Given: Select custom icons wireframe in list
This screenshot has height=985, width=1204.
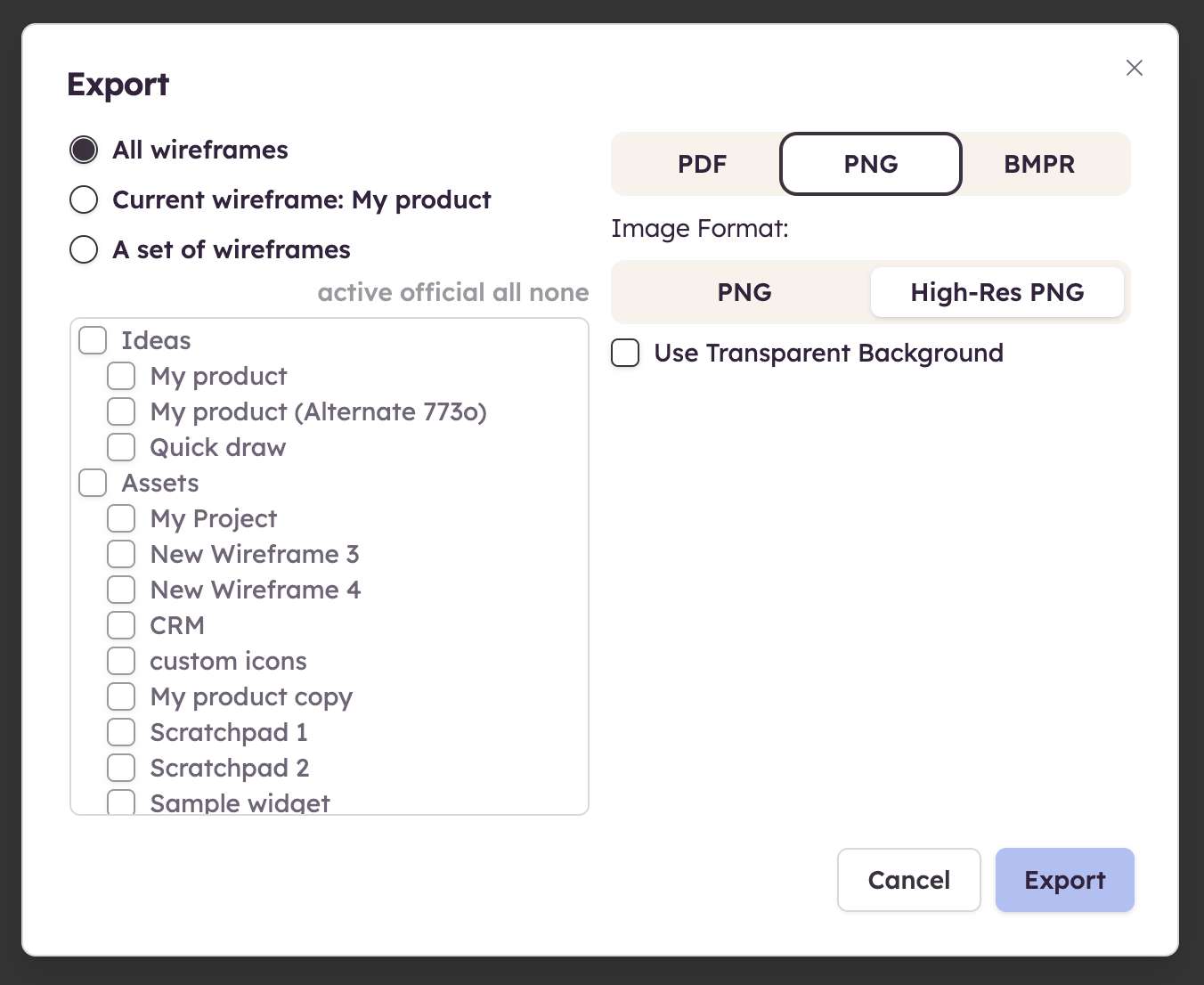Looking at the screenshot, I should click(x=121, y=661).
